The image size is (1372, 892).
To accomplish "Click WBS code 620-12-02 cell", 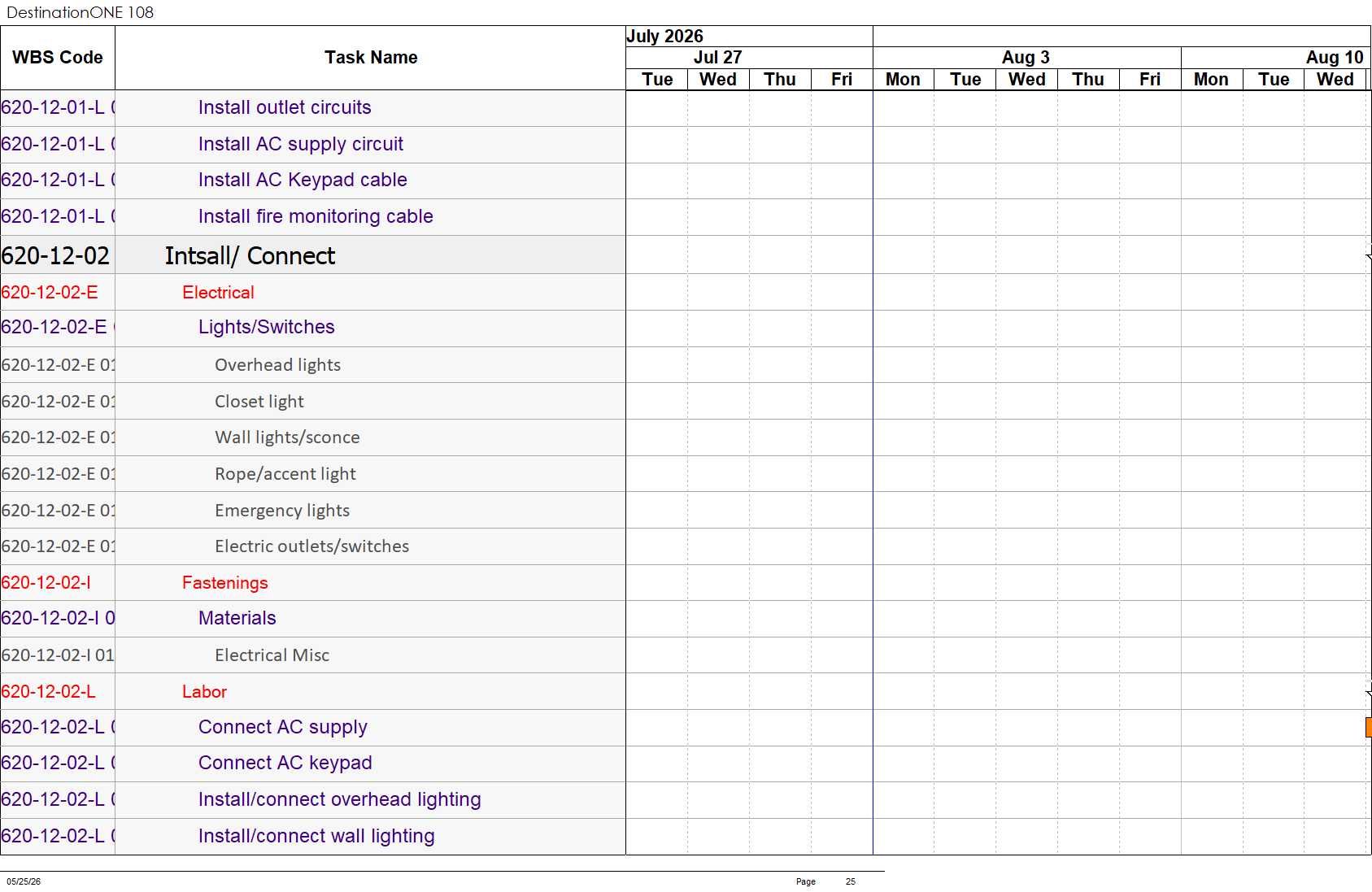I will pos(55,255).
